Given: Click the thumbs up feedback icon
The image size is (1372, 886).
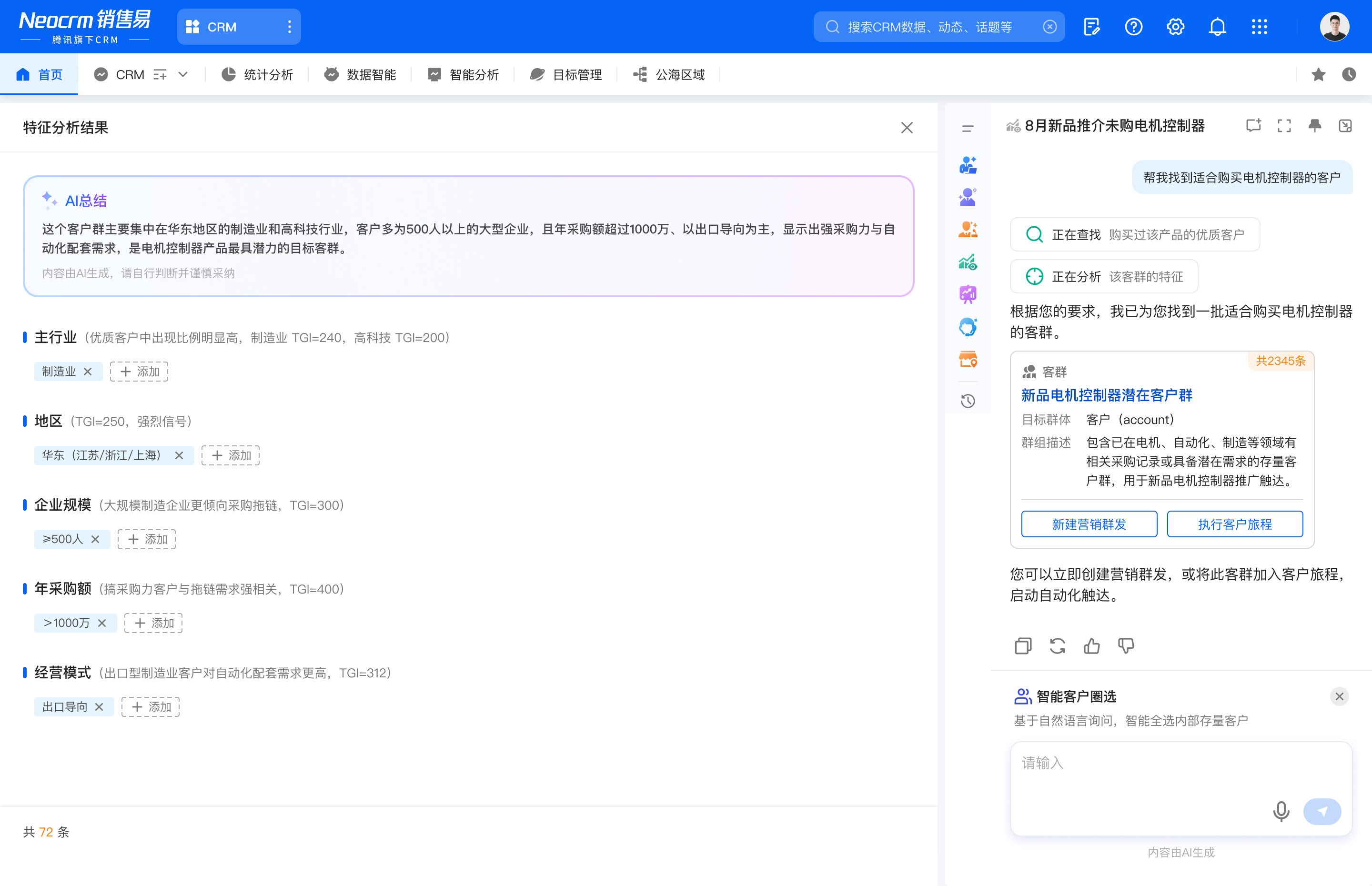Looking at the screenshot, I should click(x=1091, y=646).
